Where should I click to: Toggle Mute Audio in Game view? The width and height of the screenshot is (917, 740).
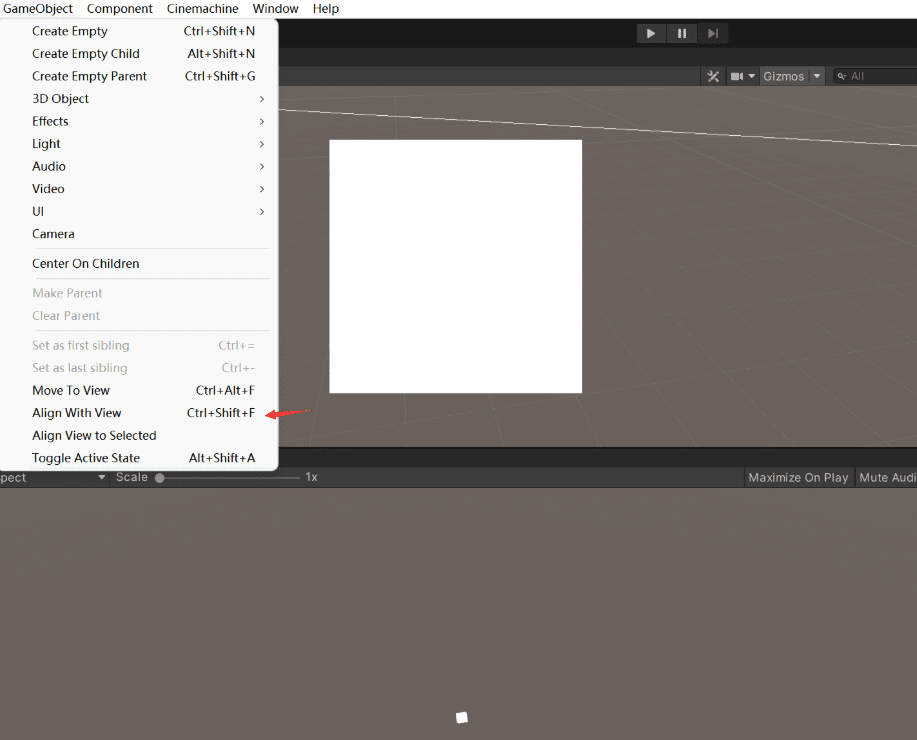coord(887,478)
